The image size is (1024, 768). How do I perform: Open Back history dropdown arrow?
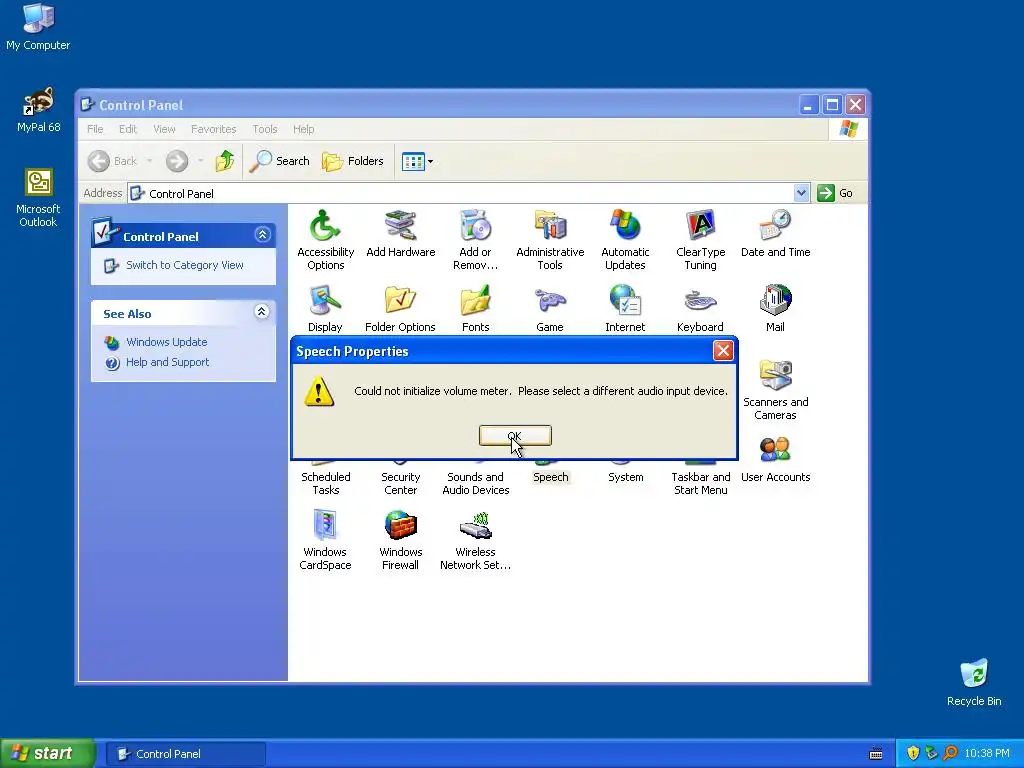click(149, 161)
